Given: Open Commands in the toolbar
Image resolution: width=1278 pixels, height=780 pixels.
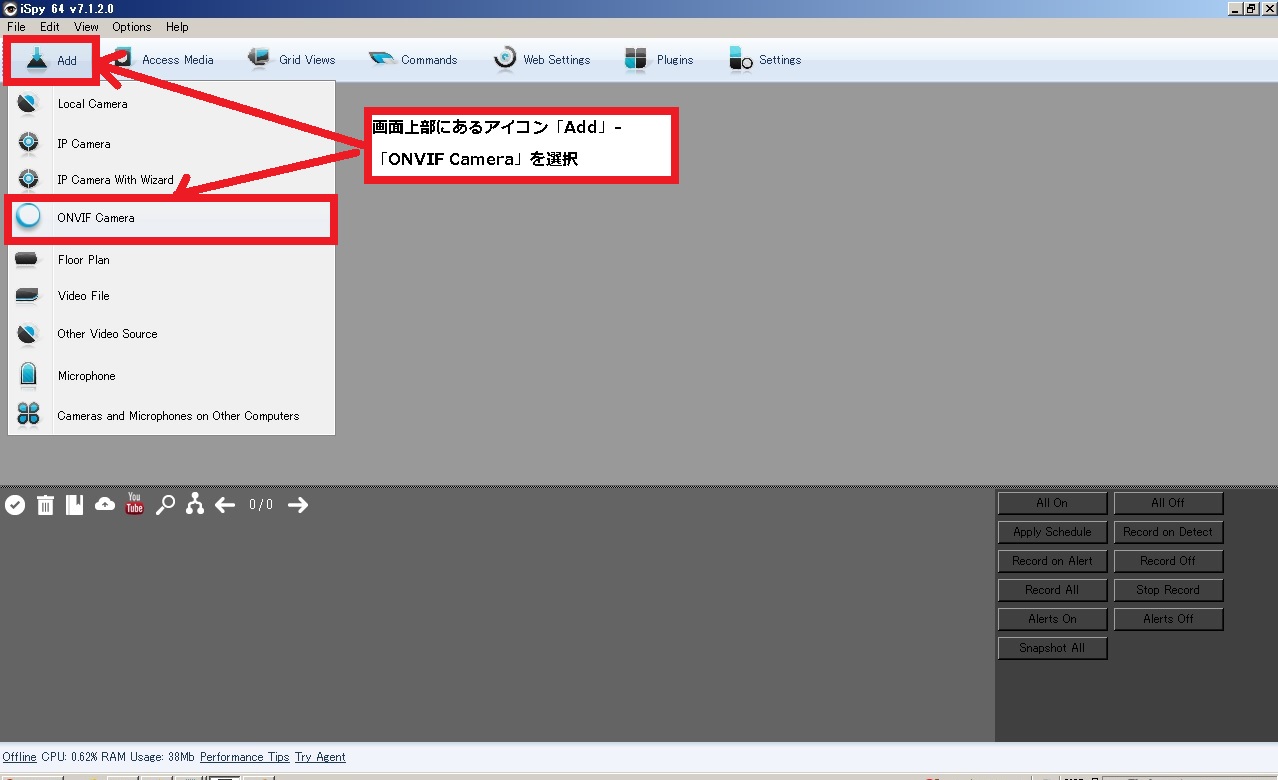Looking at the screenshot, I should [413, 60].
